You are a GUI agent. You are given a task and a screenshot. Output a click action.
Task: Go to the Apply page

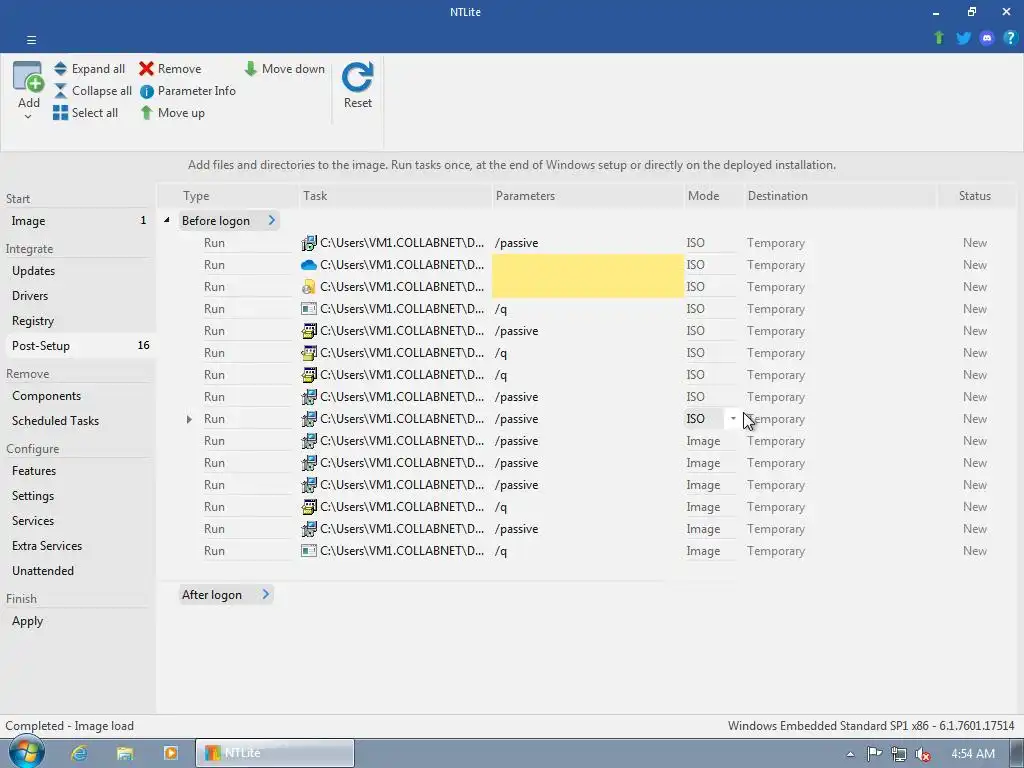click(x=78, y=621)
